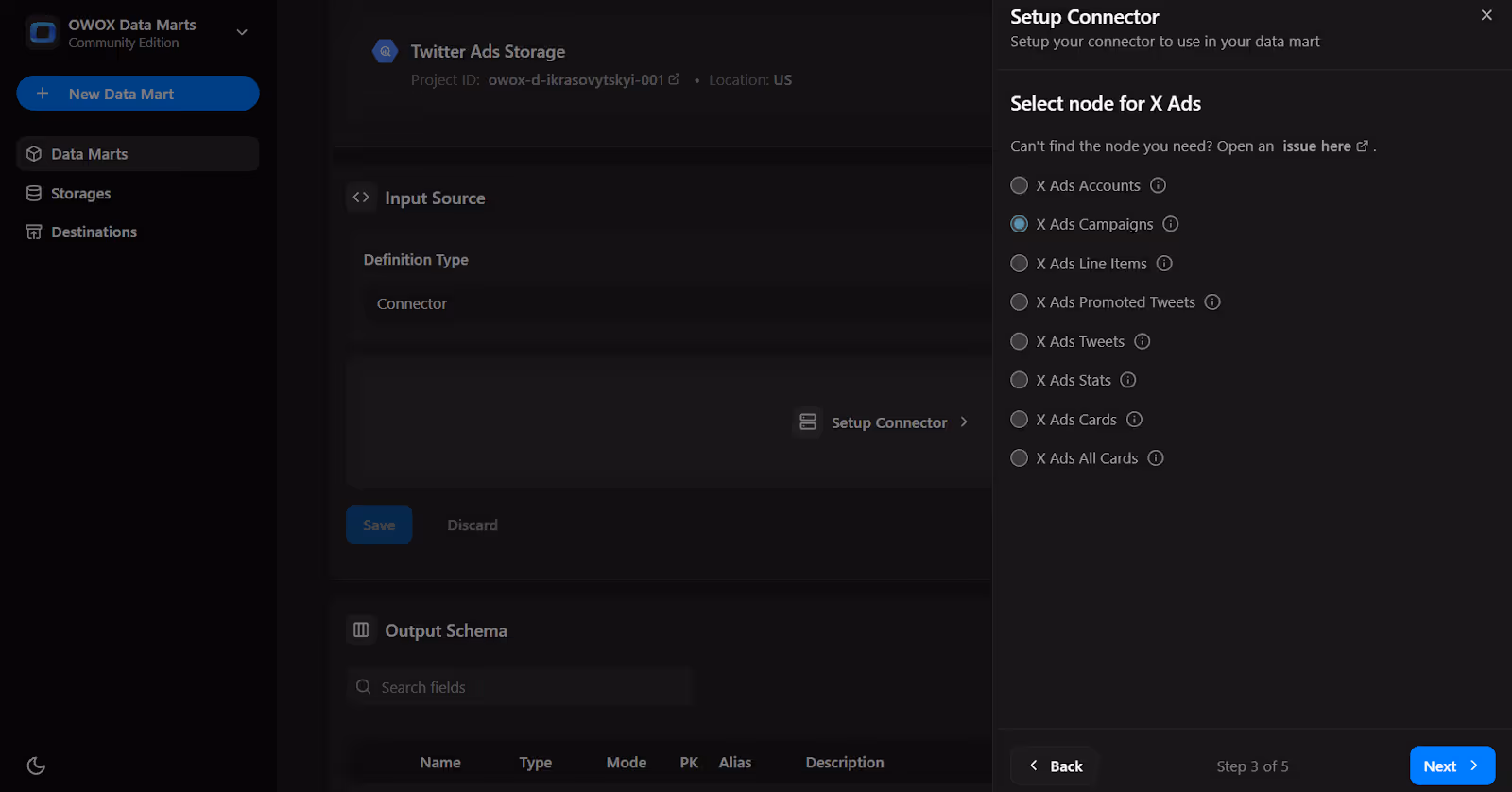Select X Ads Stats radio option
The height and width of the screenshot is (792, 1512).
point(1019,380)
